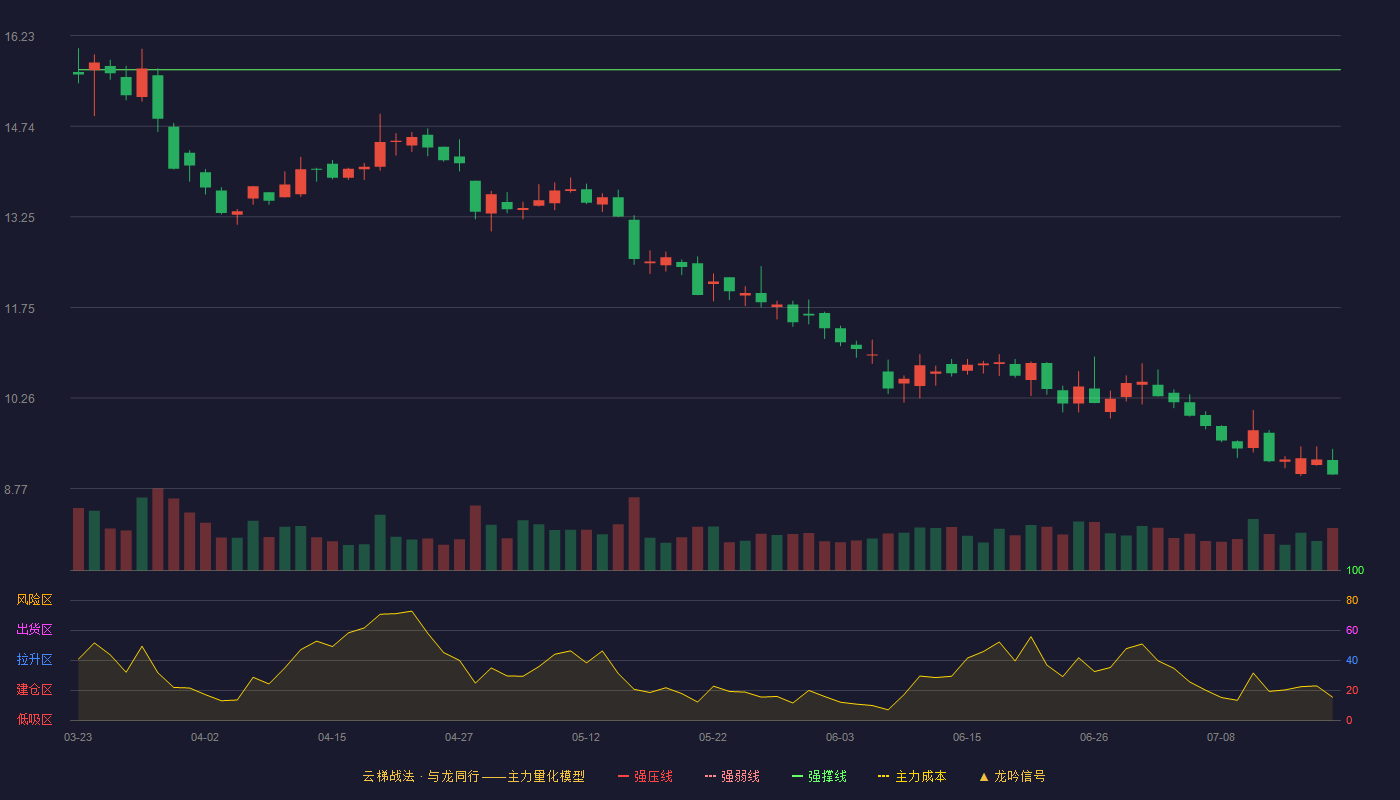Click the 13.25 price axis label
This screenshot has width=1400, height=800.
(x=19, y=218)
